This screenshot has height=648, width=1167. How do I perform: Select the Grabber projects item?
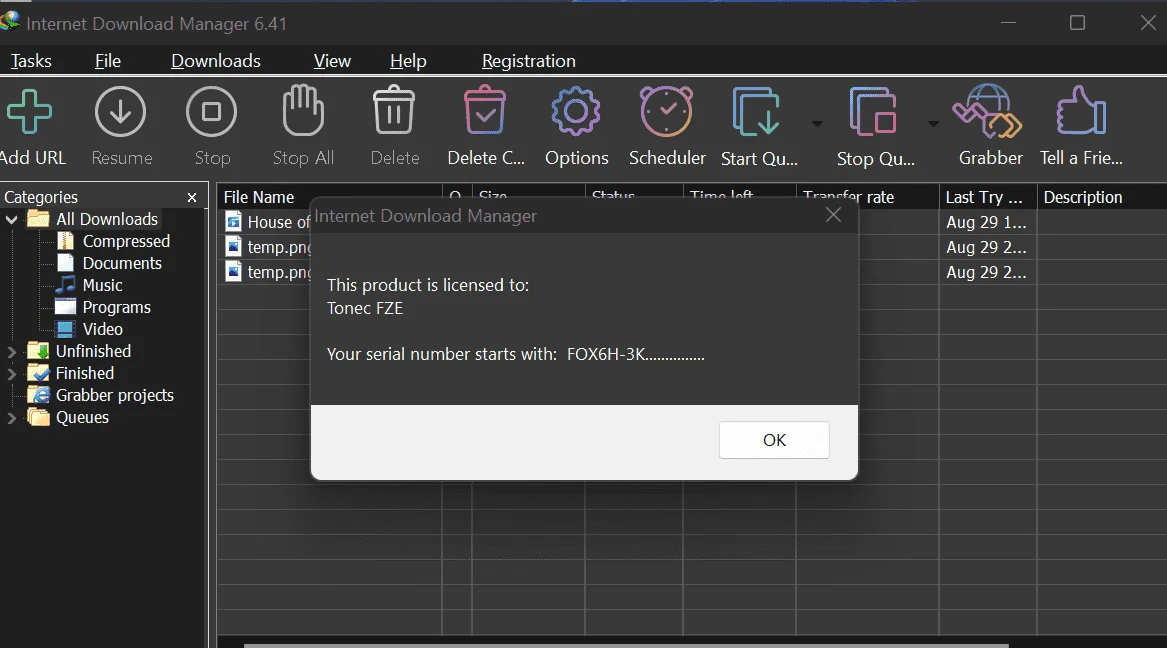tap(115, 395)
